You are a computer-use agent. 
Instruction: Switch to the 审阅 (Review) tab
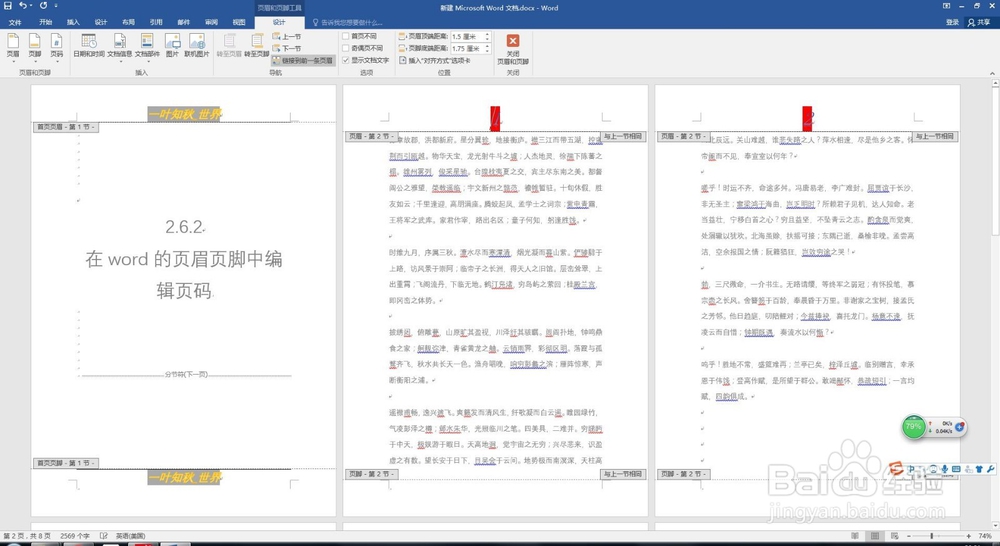pos(211,22)
